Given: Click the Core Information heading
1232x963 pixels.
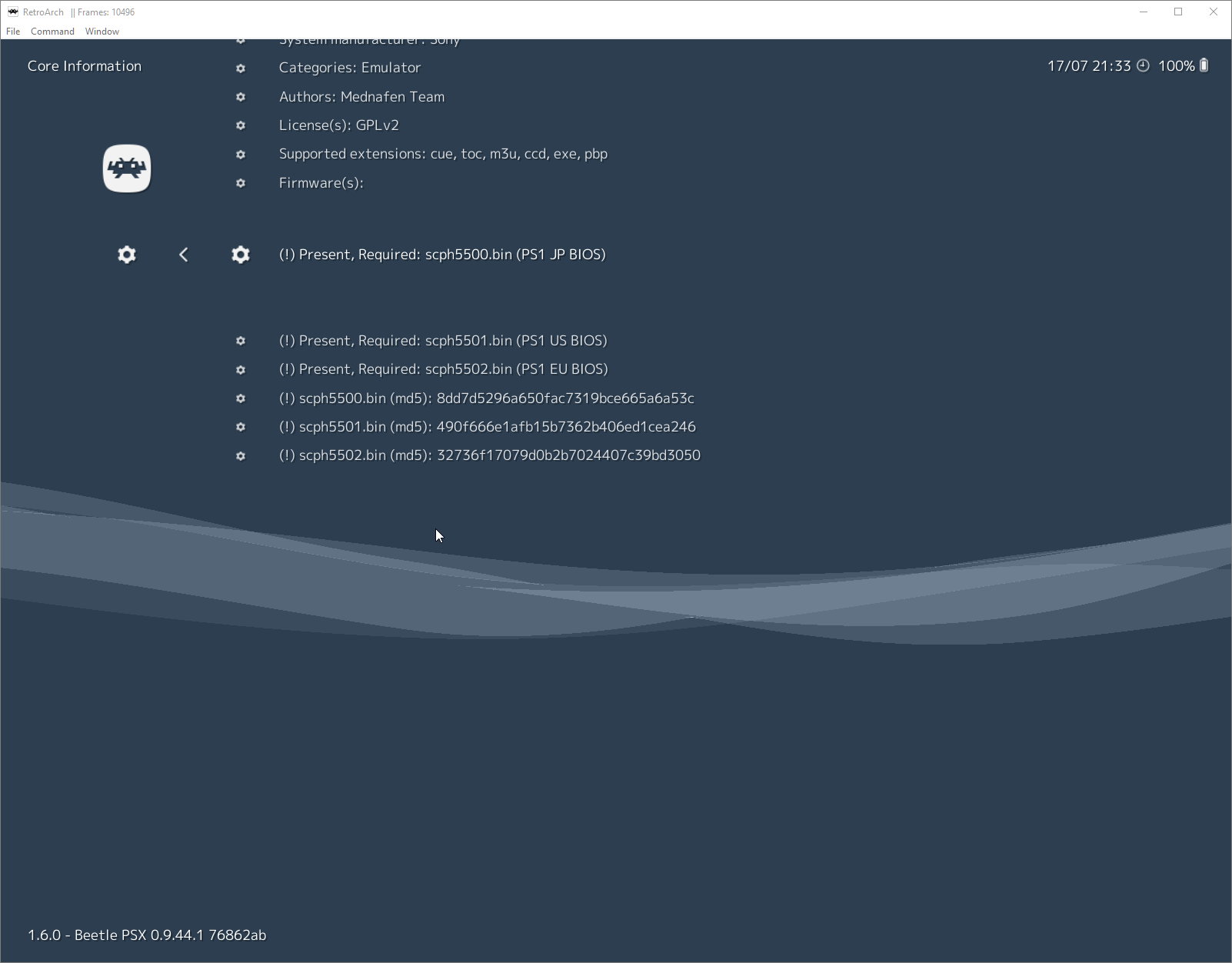Looking at the screenshot, I should (85, 66).
